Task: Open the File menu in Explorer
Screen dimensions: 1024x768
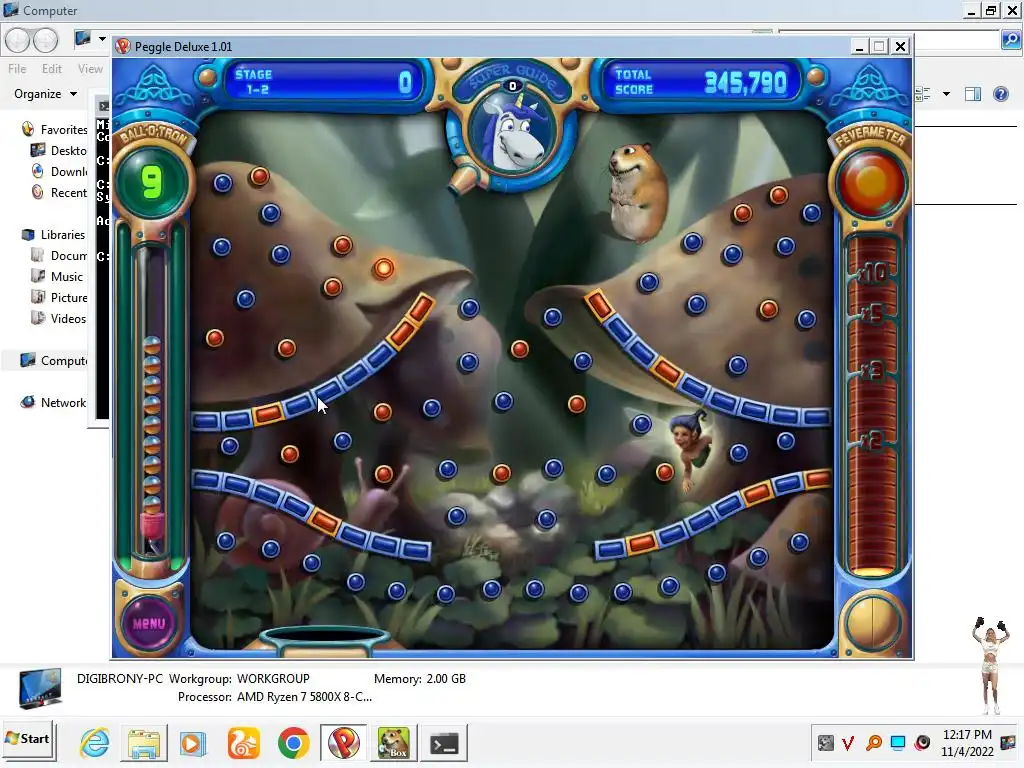Action: (17, 69)
